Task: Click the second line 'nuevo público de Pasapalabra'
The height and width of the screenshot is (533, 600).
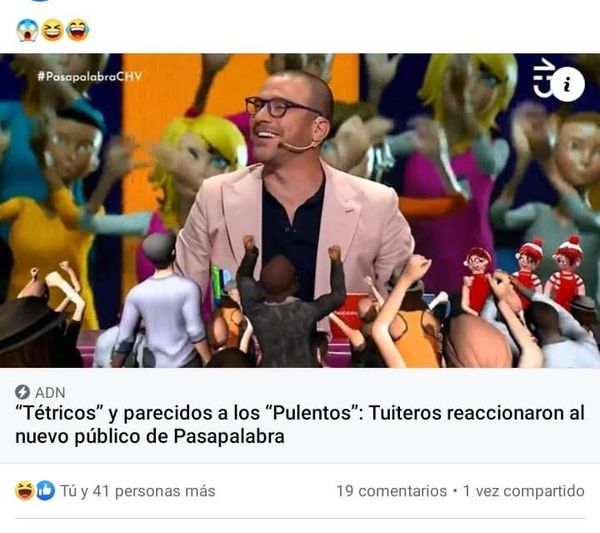Action: 150,436
